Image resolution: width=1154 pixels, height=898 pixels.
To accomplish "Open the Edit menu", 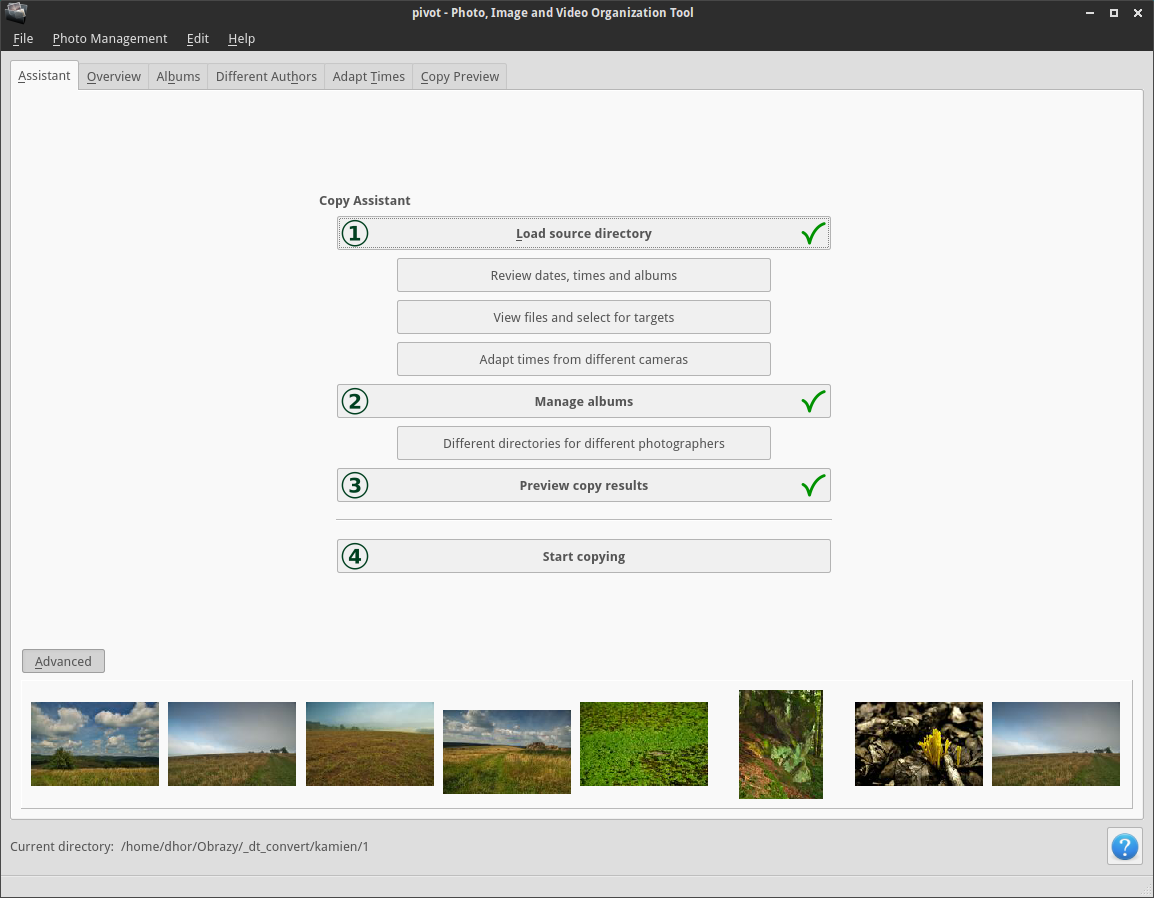I will tap(197, 38).
